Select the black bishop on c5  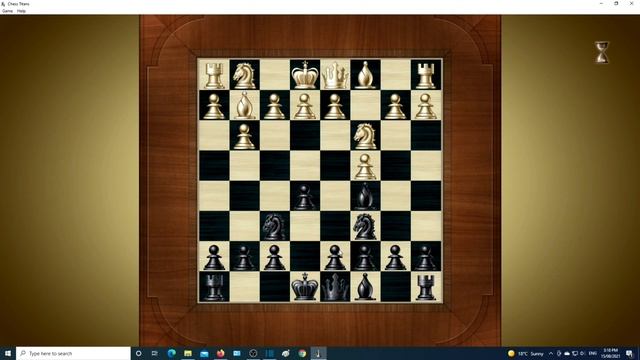(365, 197)
